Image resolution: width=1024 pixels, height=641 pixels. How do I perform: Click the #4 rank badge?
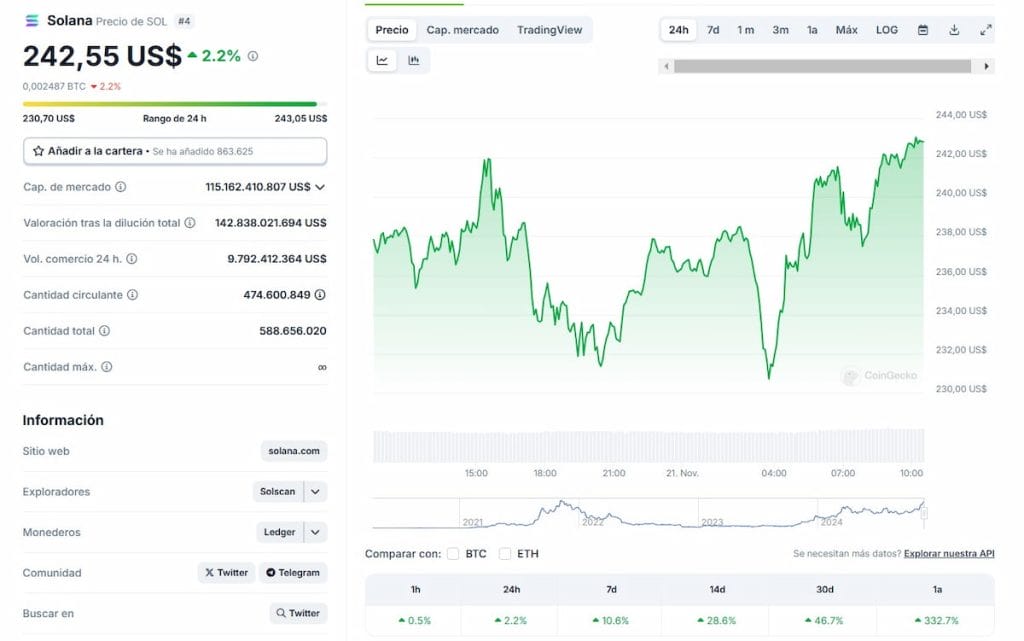coord(184,22)
